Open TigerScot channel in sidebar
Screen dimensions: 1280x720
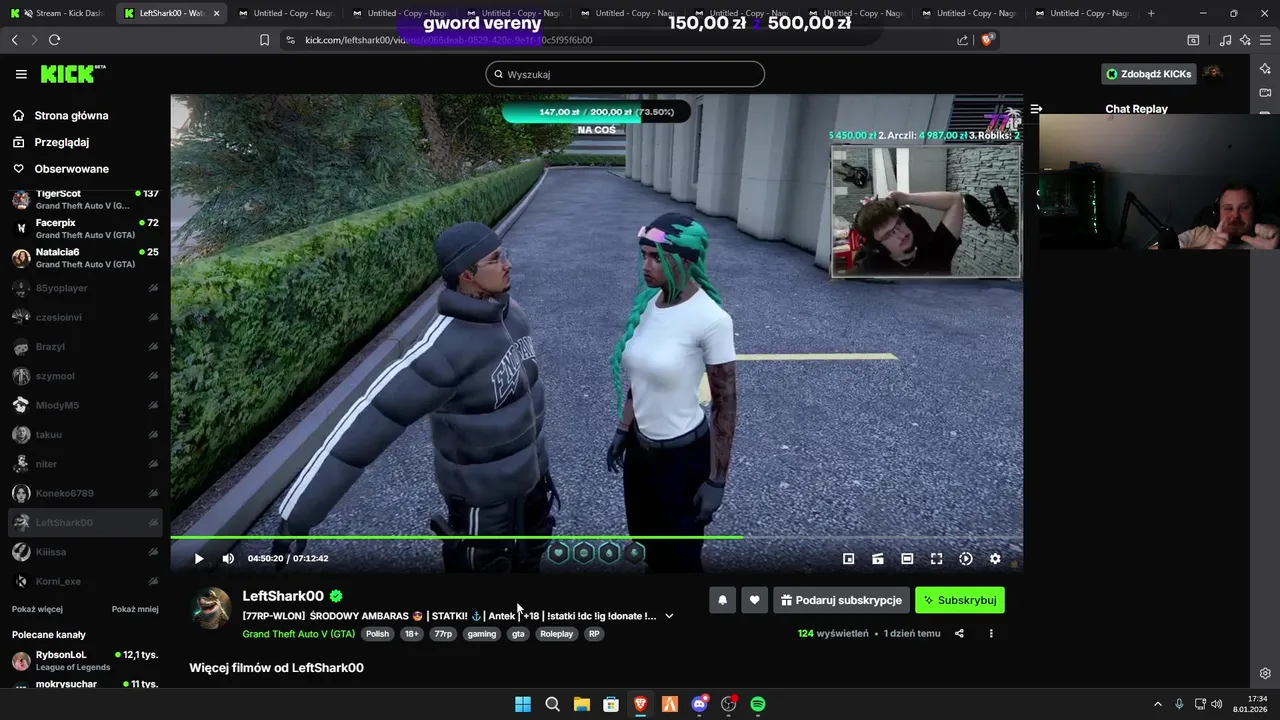click(85, 199)
